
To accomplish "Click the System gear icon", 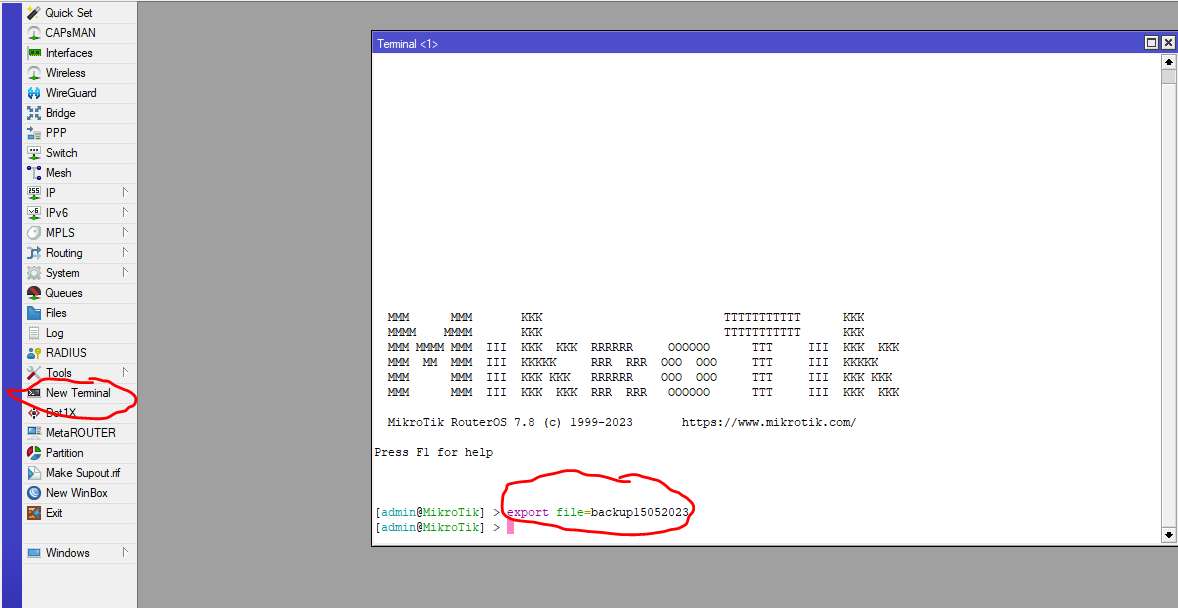I will [x=34, y=273].
